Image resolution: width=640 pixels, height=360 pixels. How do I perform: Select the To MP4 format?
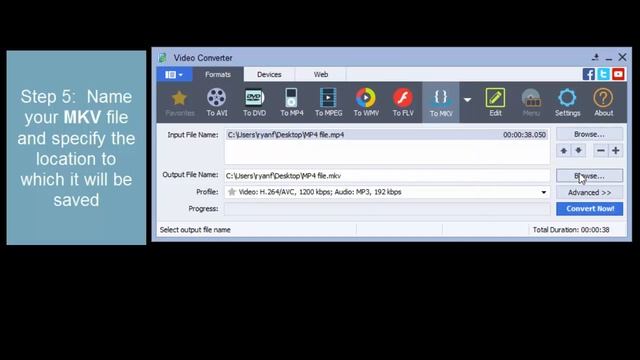coord(291,103)
